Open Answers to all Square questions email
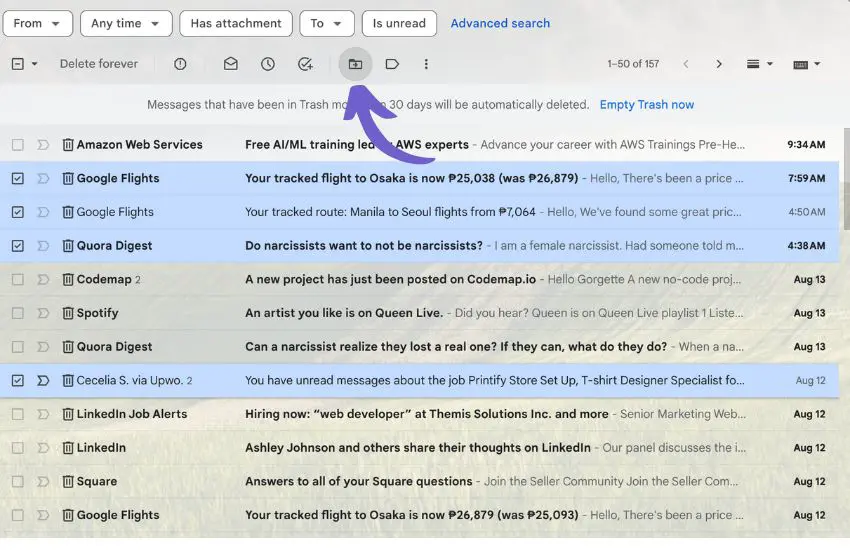Image resolution: width=850 pixels, height=550 pixels. 420,481
